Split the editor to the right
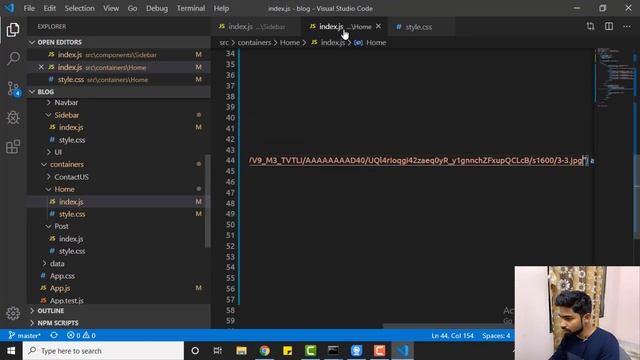This screenshot has height=360, width=640. point(609,27)
